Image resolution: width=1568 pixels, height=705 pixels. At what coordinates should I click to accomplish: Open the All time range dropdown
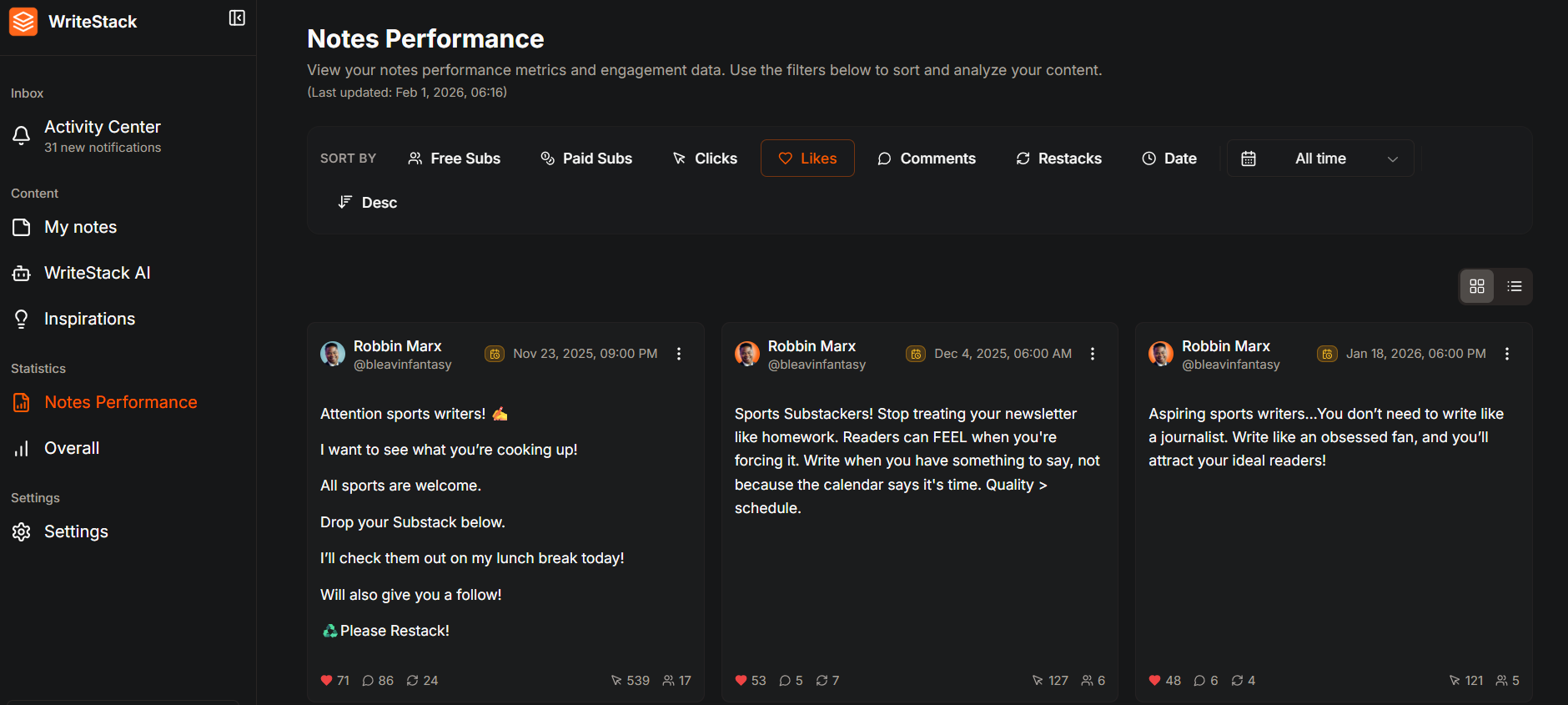pyautogui.click(x=1320, y=159)
